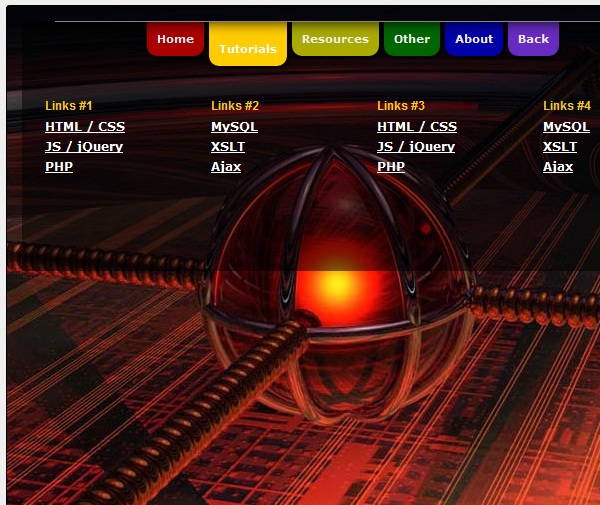Click the PHP link under Links #1
This screenshot has height=505, width=600.
click(x=59, y=167)
